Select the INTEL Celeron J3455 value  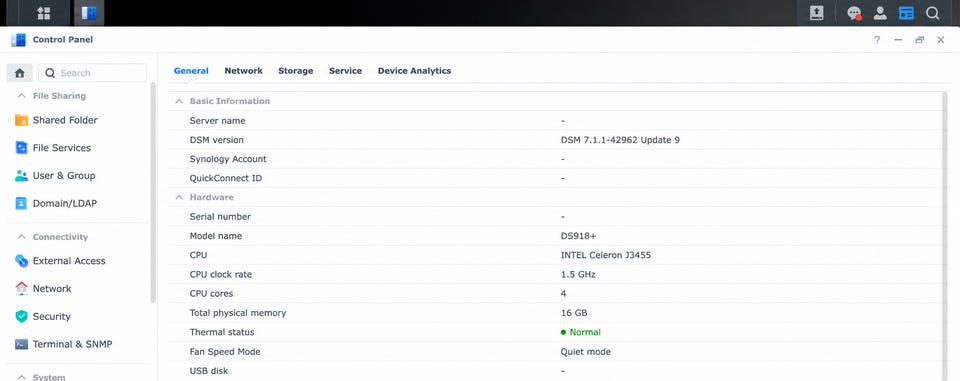606,255
